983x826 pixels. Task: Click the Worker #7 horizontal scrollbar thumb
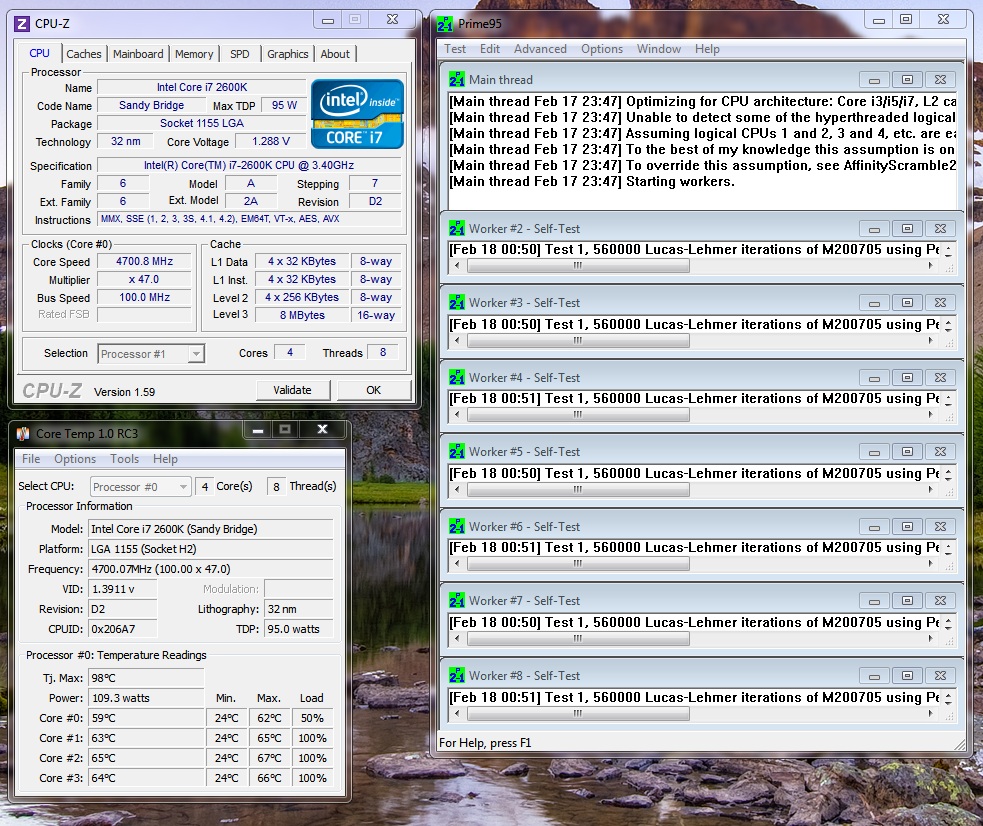click(578, 639)
